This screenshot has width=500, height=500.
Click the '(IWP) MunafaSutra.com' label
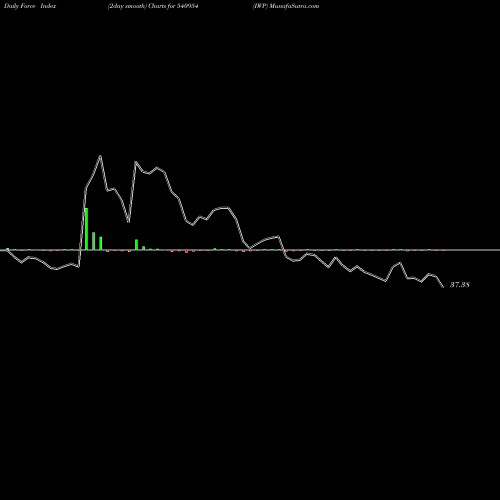286,6
